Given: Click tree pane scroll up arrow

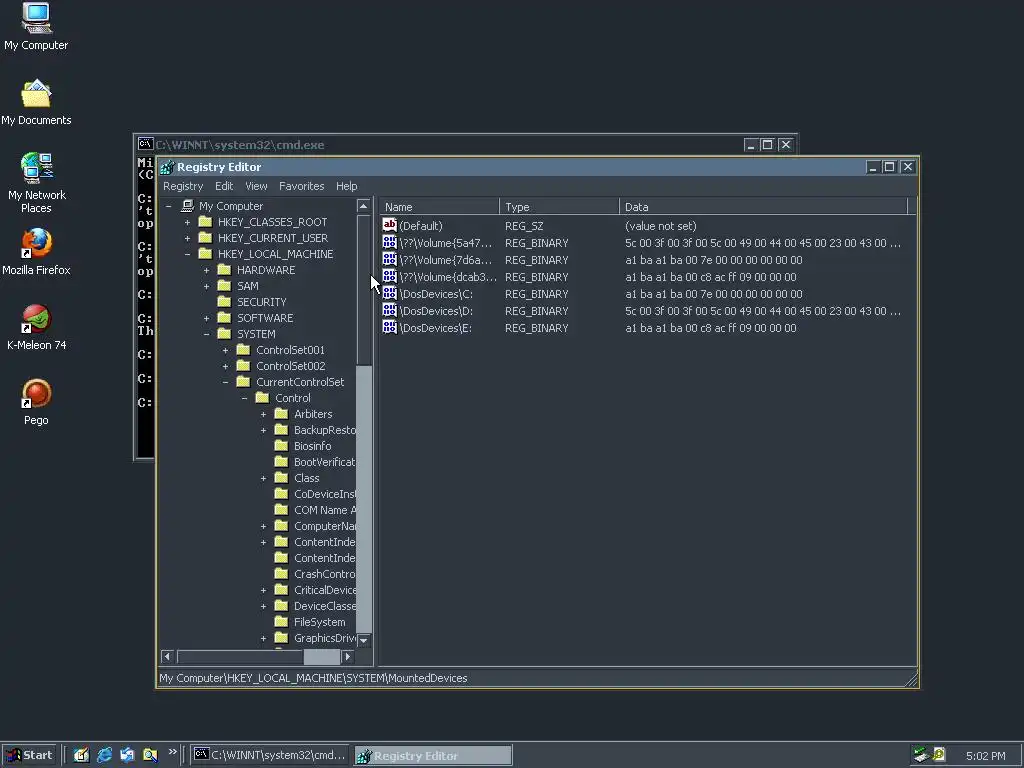Looking at the screenshot, I should pos(364,206).
